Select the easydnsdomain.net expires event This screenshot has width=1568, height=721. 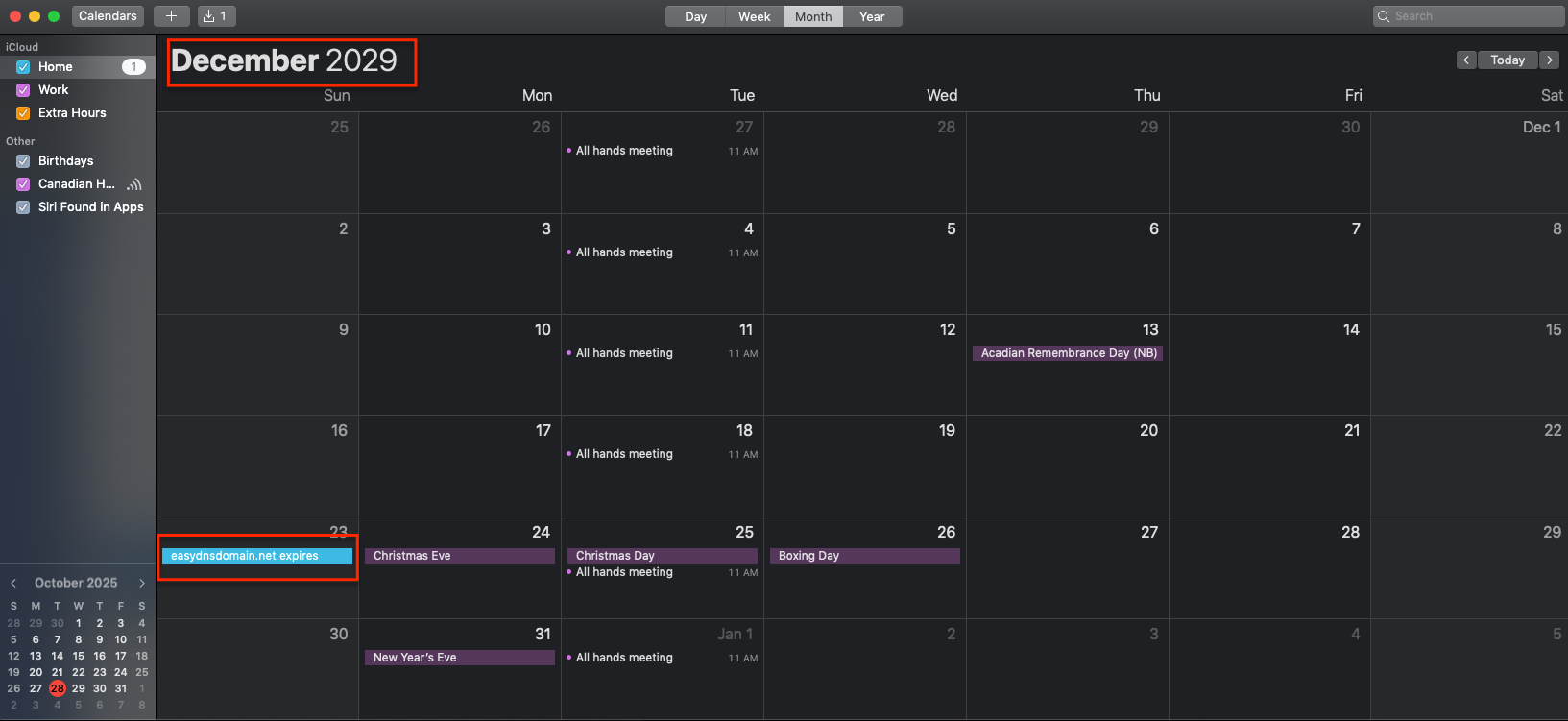coord(256,556)
